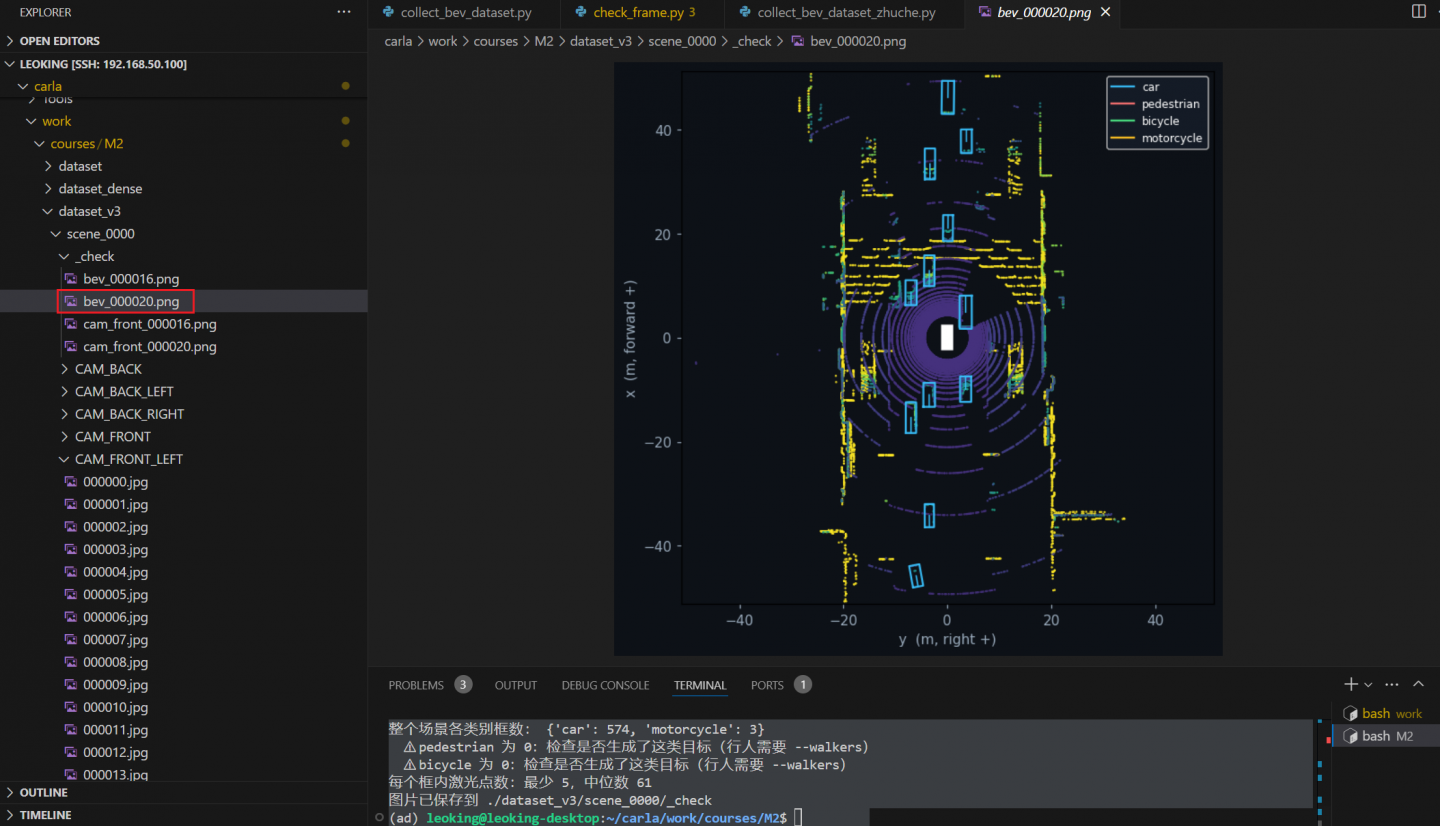Image resolution: width=1440 pixels, height=826 pixels.
Task: Expand the dataset folder
Action: [184, 166]
